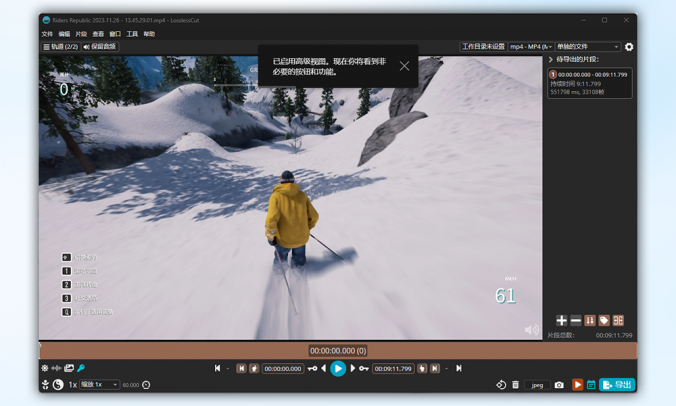Viewport: 676px width, 406px height.
Task: Open settings with the gear icon
Action: pos(629,47)
